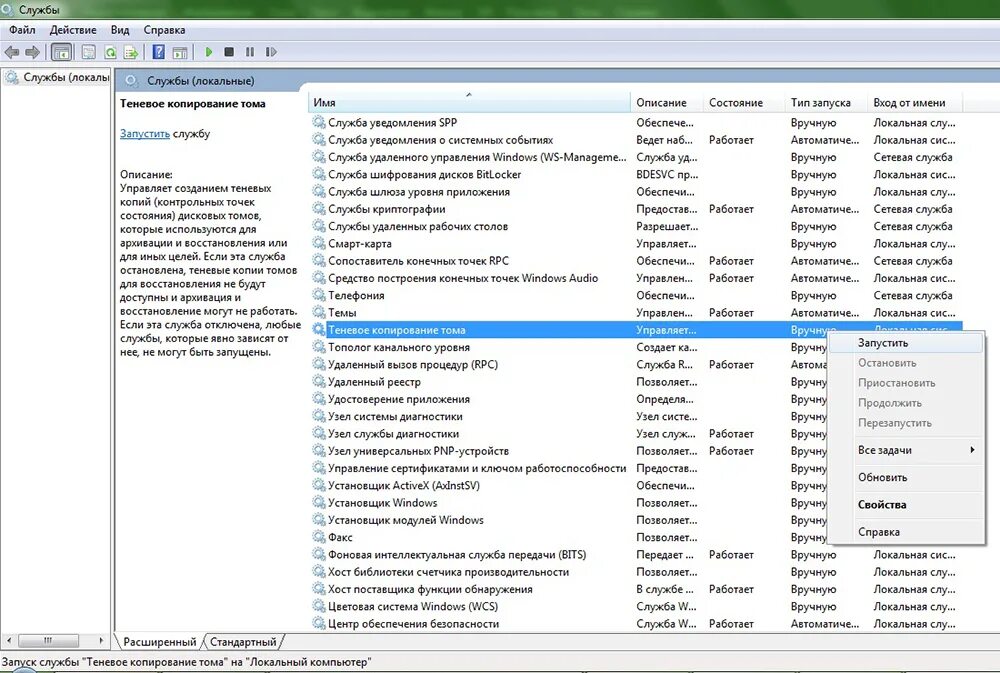Select the Службы (локальные) tree node

pos(59,77)
